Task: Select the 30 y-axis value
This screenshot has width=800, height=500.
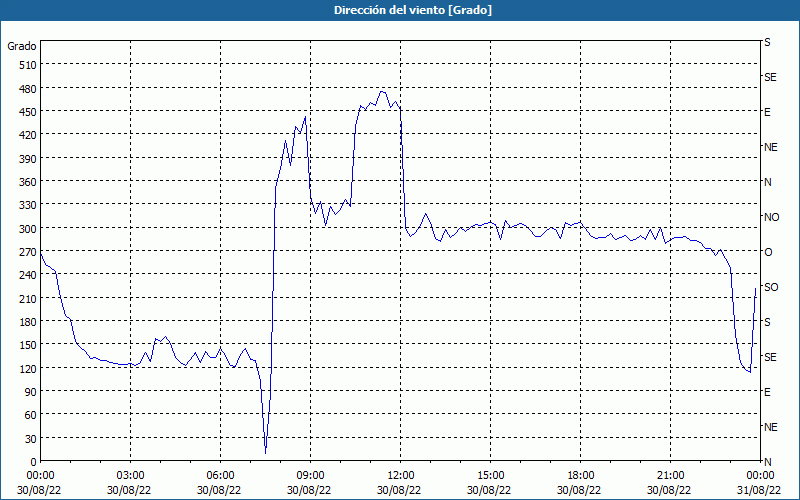Action: [31, 439]
